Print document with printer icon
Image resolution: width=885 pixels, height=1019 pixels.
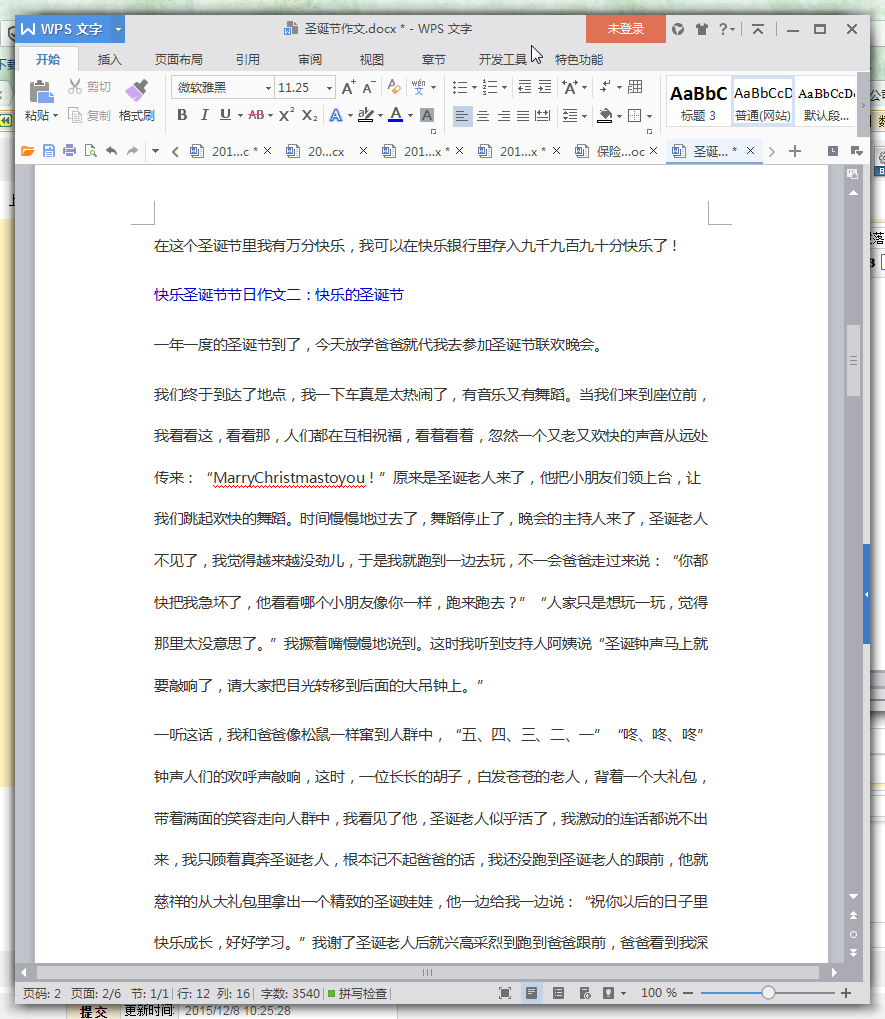click(70, 151)
